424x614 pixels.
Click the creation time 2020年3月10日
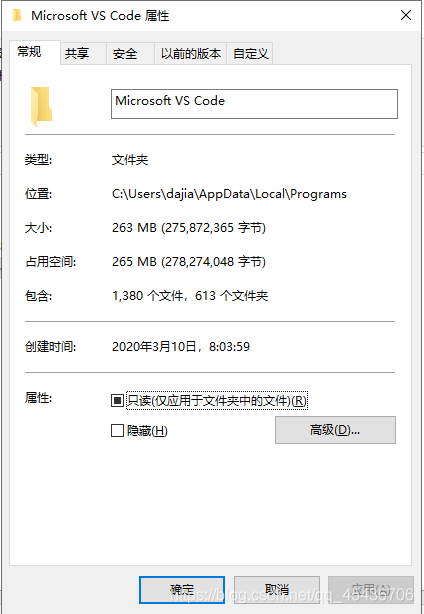pyautogui.click(x=181, y=347)
